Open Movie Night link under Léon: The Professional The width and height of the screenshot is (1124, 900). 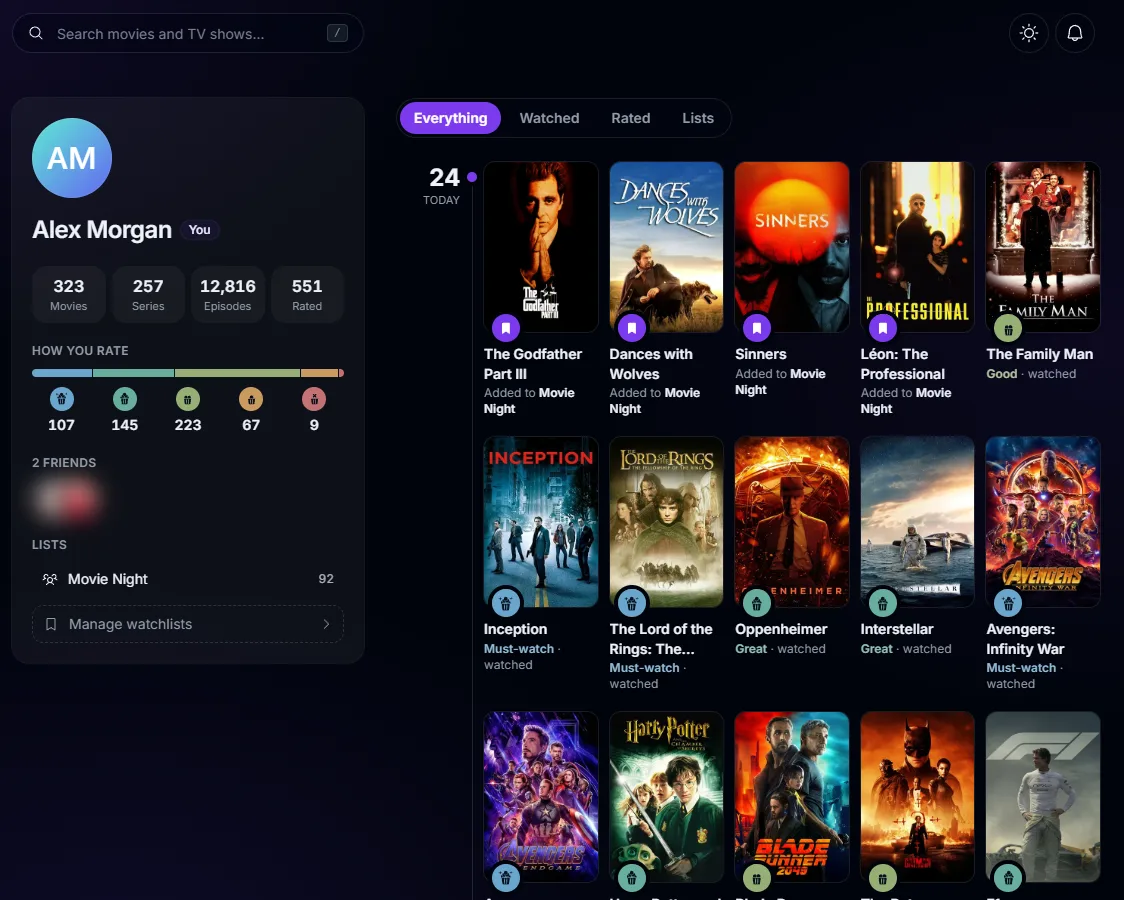tap(906, 401)
